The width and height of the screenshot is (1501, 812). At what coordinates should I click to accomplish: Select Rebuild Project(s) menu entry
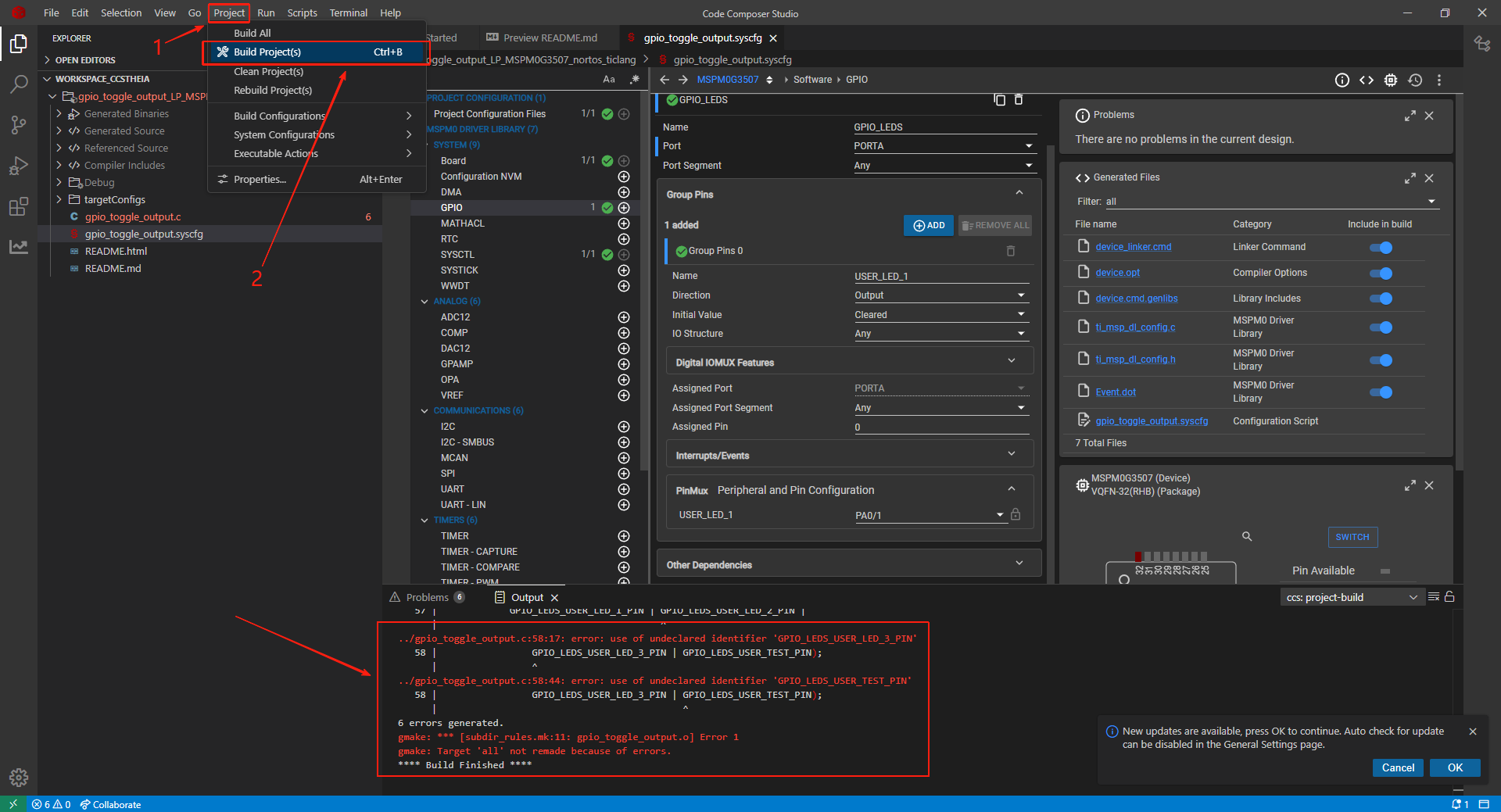tap(317, 90)
